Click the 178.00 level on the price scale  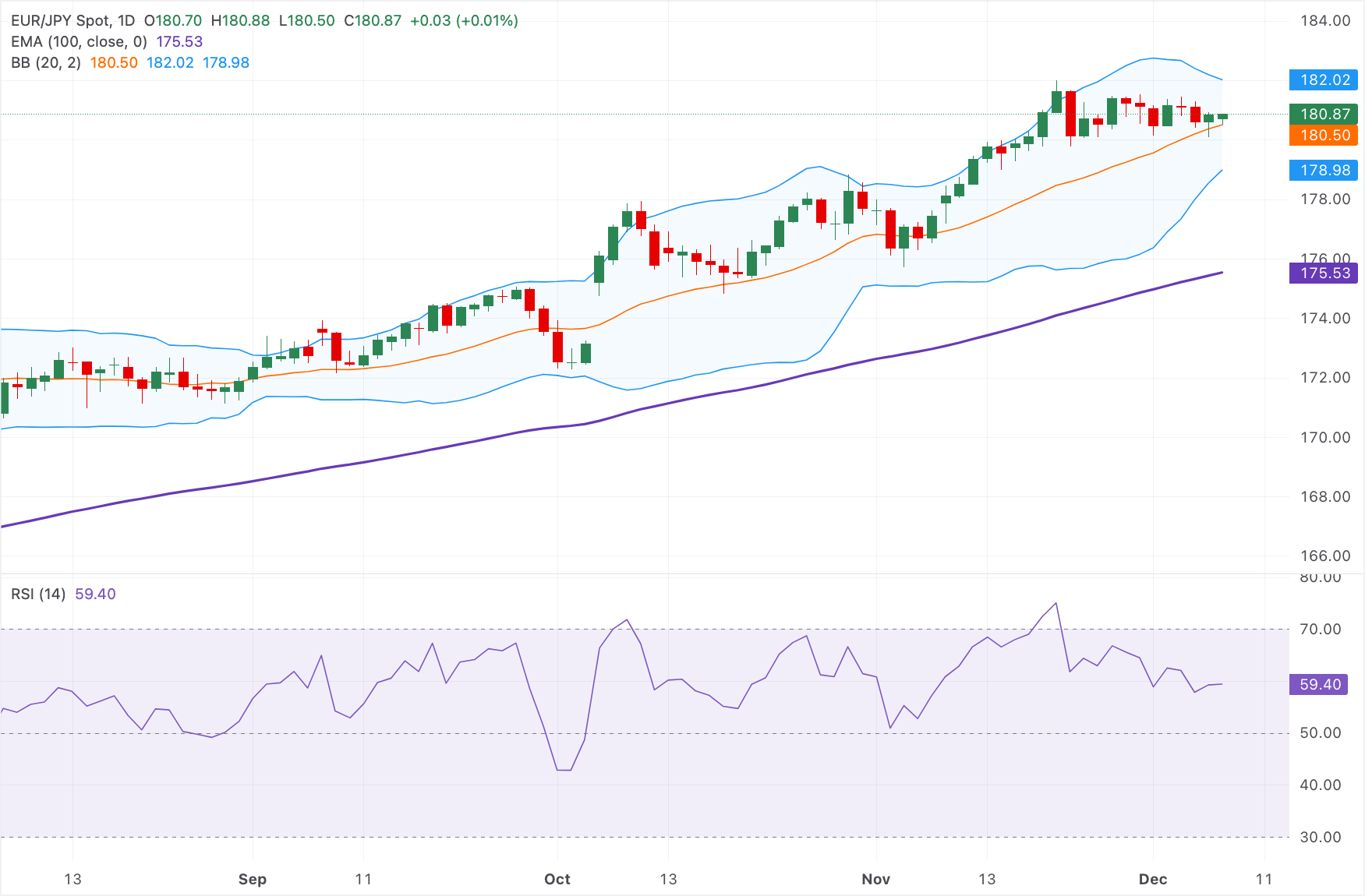(1328, 199)
